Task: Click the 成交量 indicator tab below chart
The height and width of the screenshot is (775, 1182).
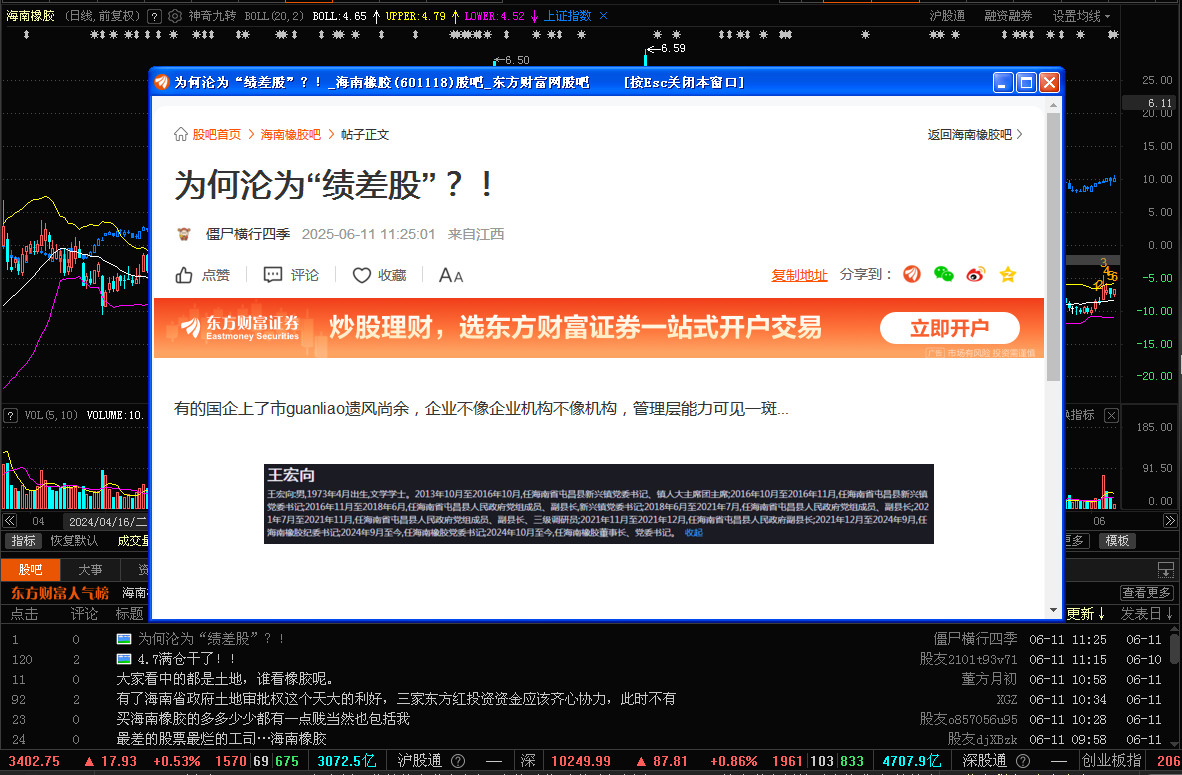Action: pos(133,541)
